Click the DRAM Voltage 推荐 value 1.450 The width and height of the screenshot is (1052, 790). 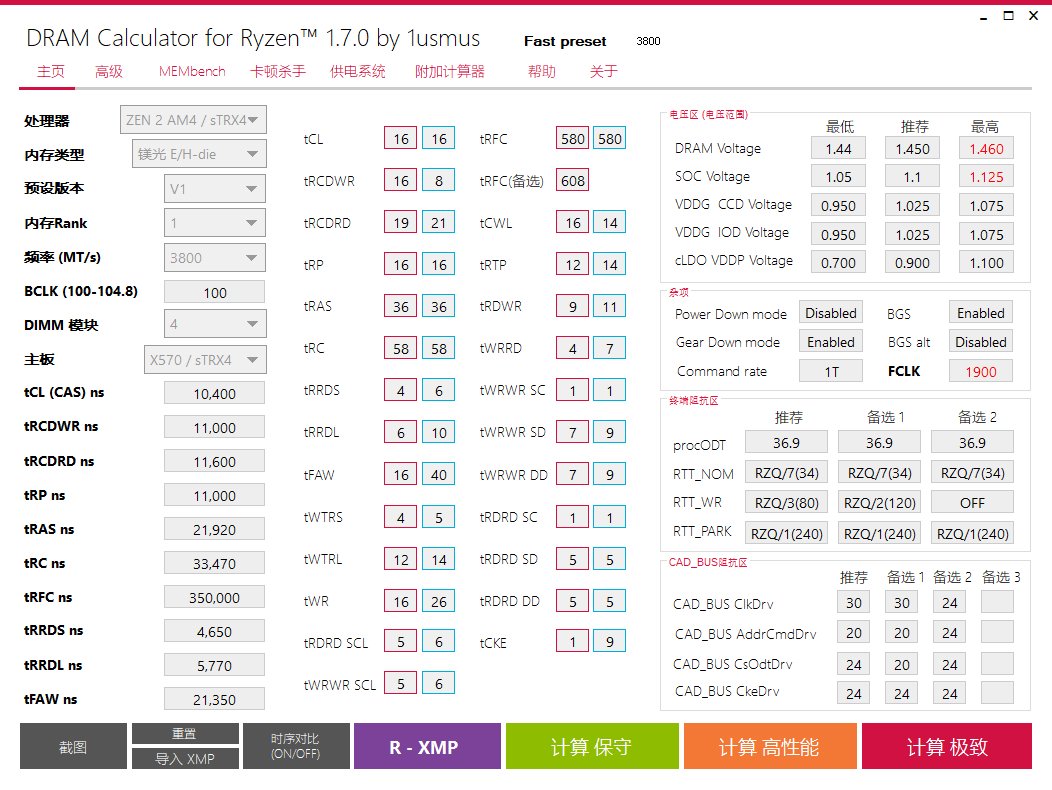[912, 148]
